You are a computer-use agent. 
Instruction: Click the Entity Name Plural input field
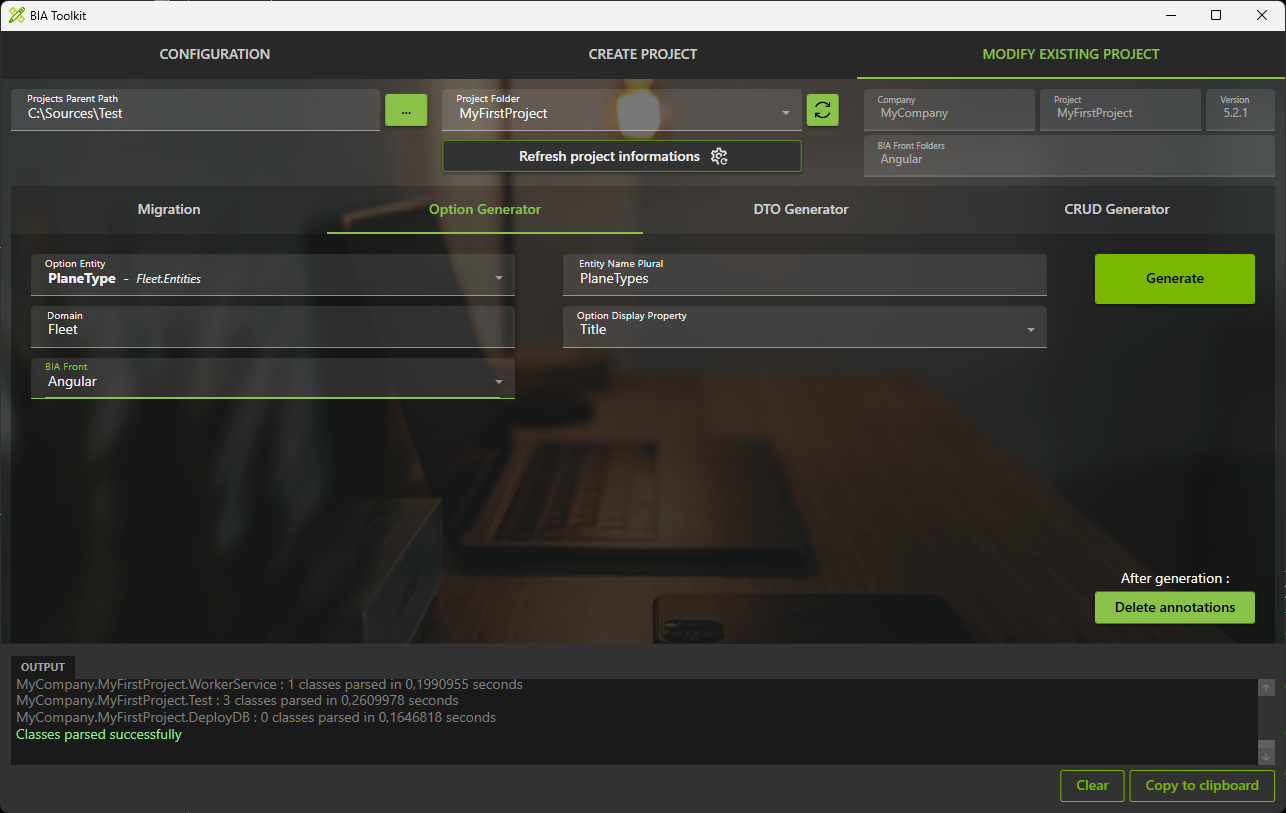pos(804,279)
